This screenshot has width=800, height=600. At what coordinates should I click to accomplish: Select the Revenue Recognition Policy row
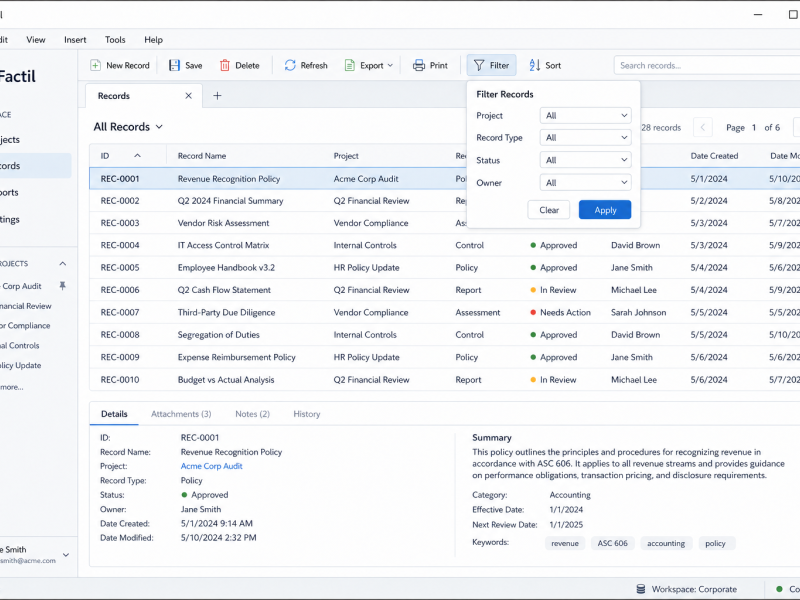(444, 179)
